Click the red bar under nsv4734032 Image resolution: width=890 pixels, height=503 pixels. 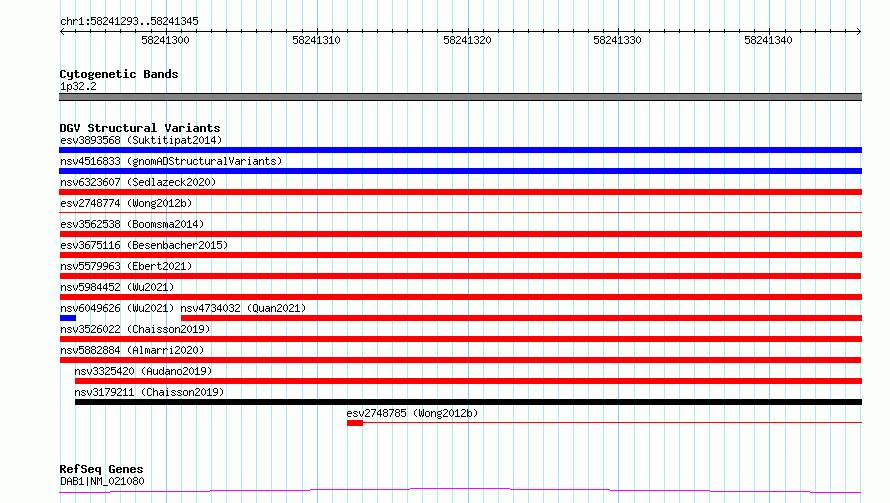point(521,318)
